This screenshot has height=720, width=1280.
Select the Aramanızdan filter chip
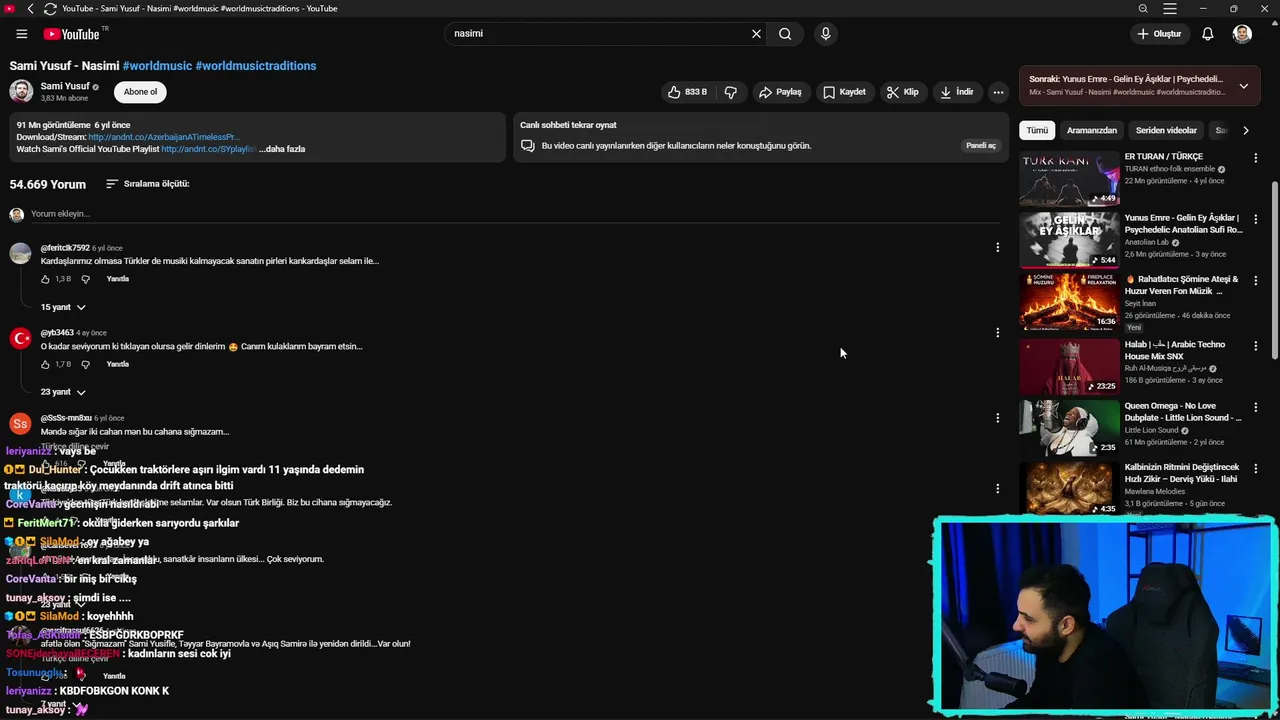click(x=1091, y=130)
